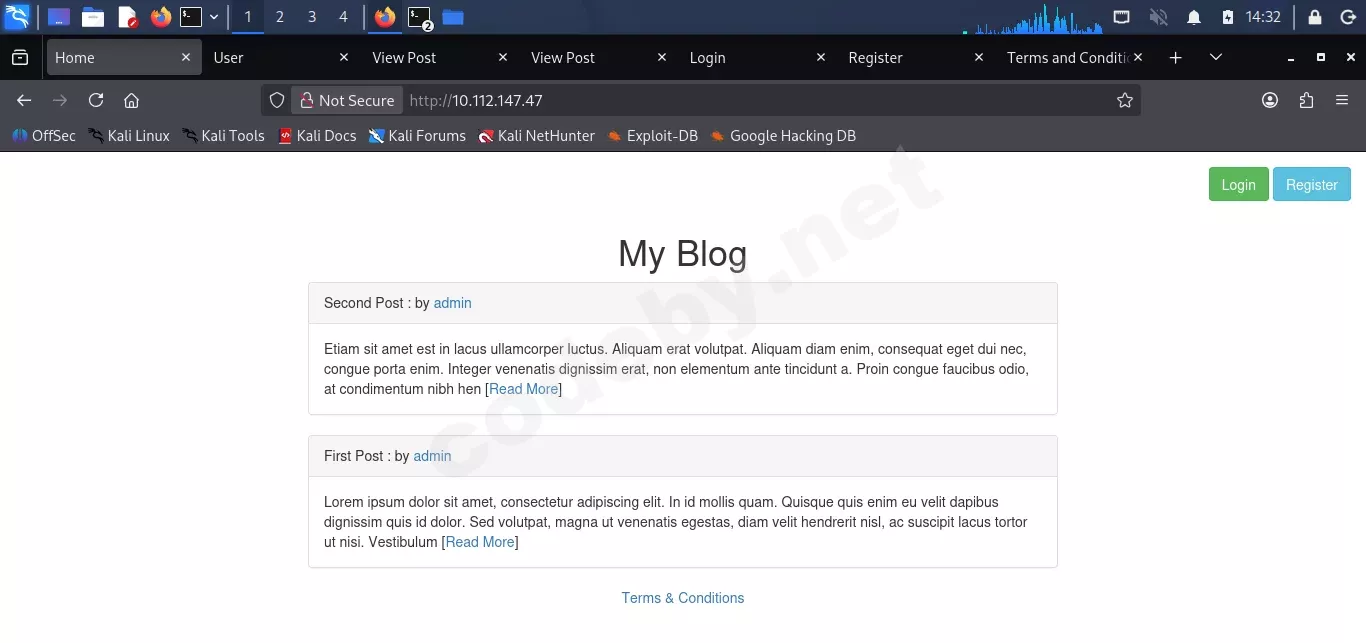Screen dimensions: 1366x643
Task: Open Read More link for Second Post
Action: pos(523,389)
